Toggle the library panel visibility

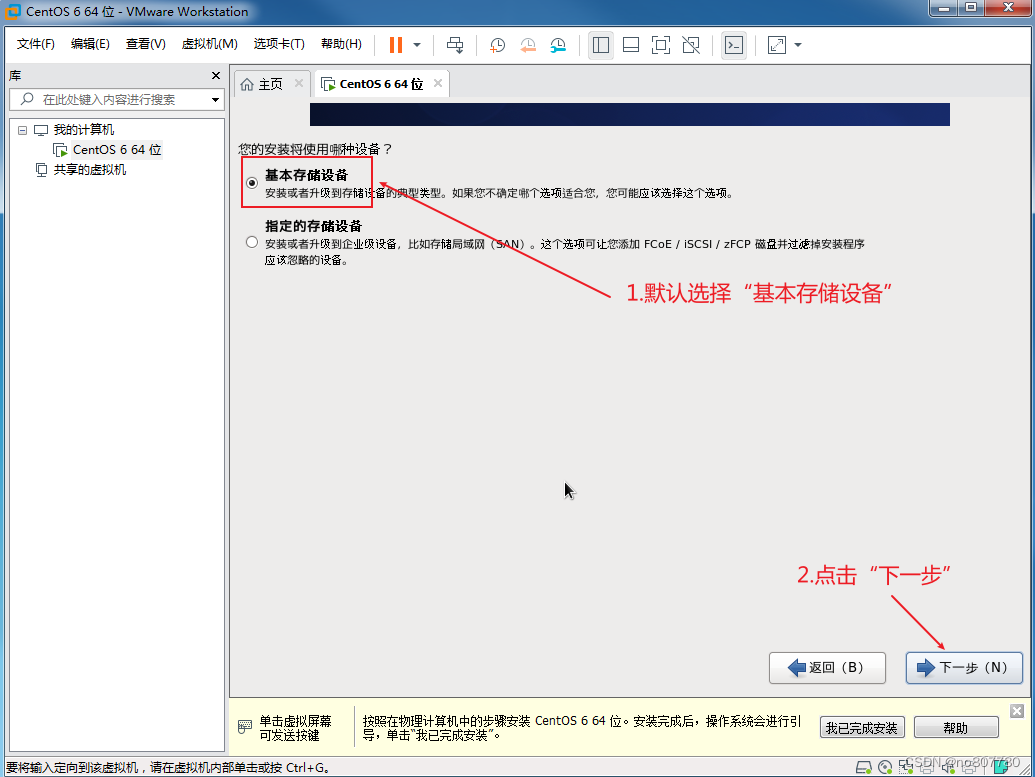coord(601,45)
